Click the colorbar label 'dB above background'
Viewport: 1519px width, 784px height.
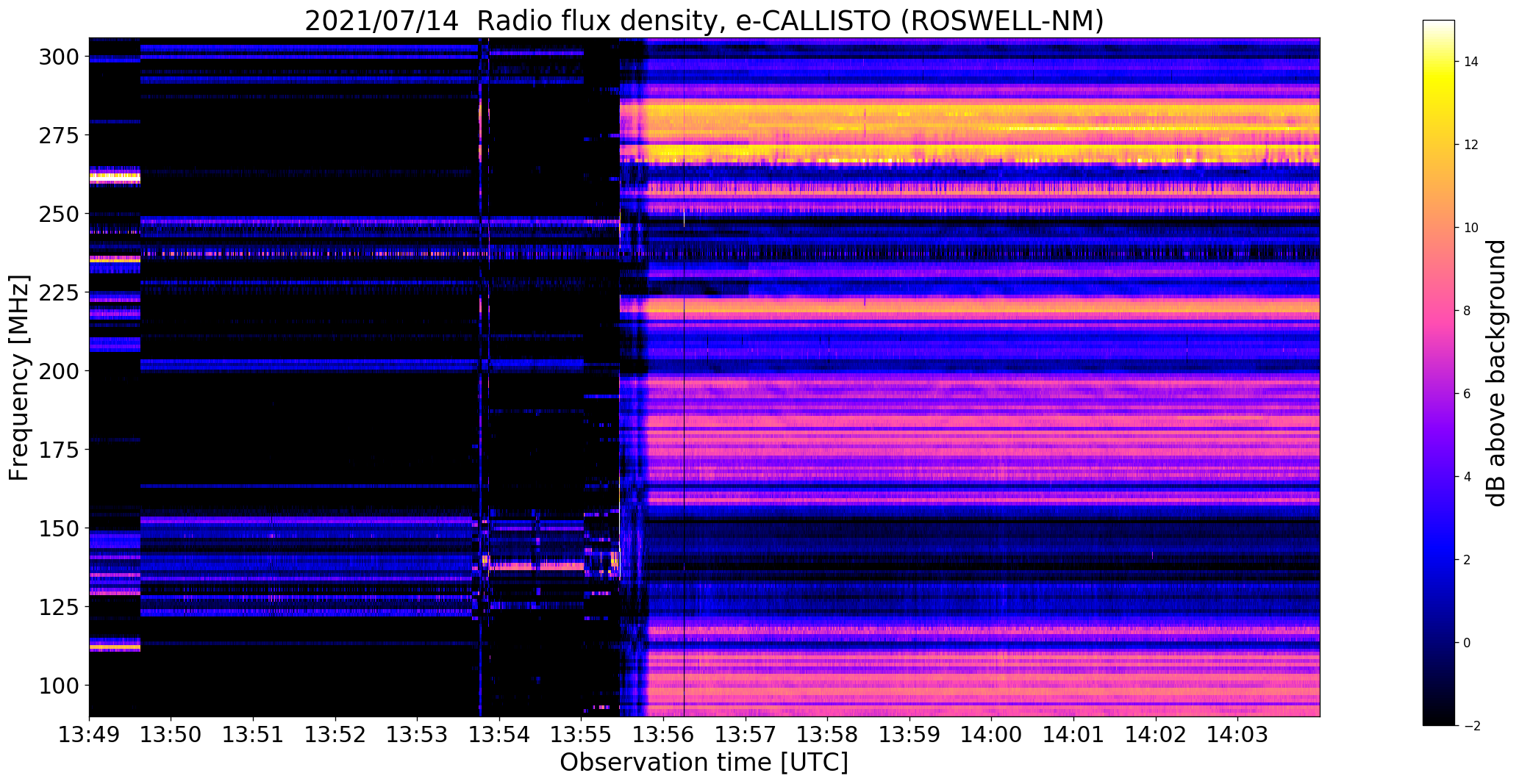click(x=1495, y=373)
